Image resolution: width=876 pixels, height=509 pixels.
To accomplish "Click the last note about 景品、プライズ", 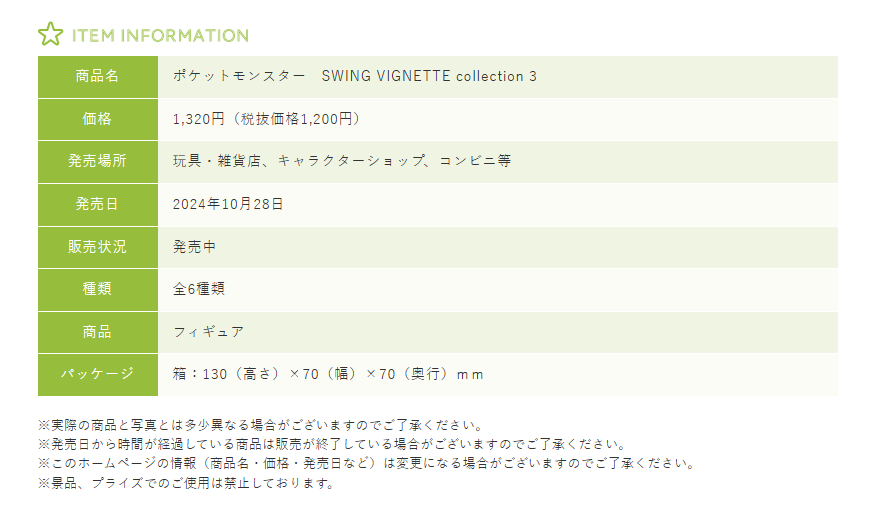I will click(x=185, y=483).
